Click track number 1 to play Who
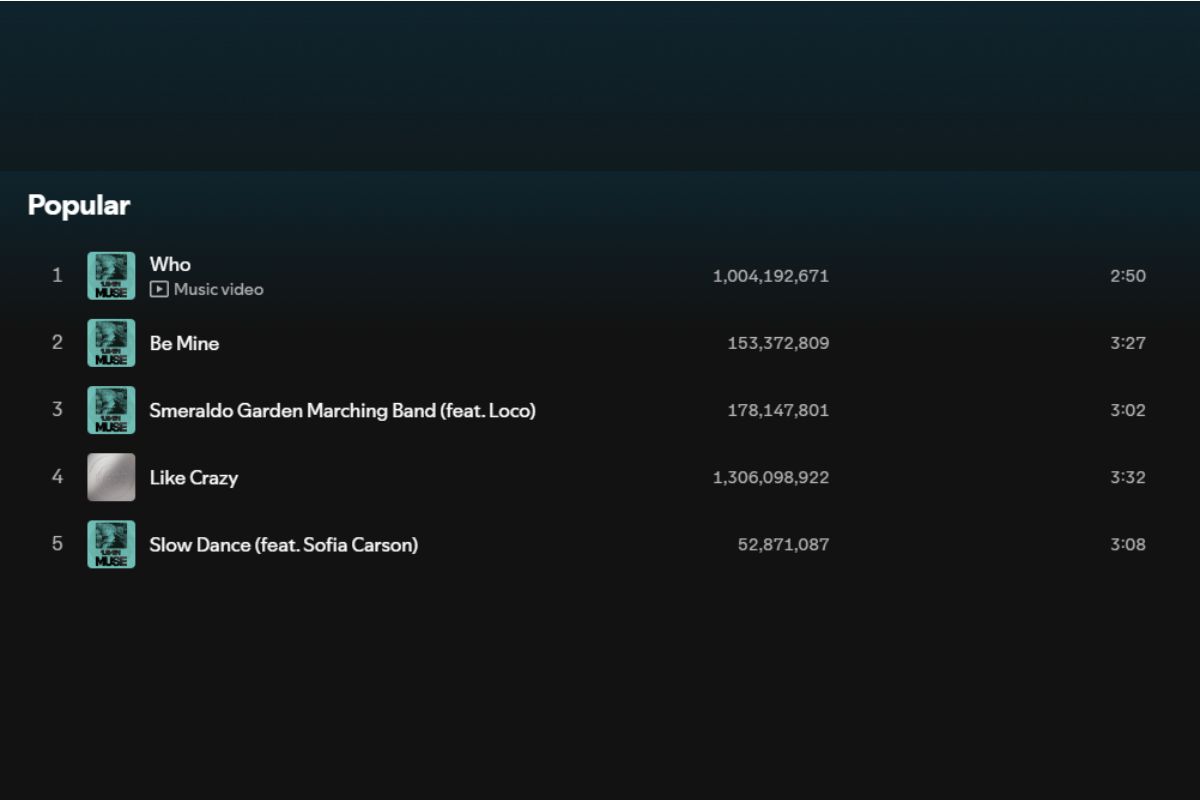Screen dimensions: 1200x800 57,275
